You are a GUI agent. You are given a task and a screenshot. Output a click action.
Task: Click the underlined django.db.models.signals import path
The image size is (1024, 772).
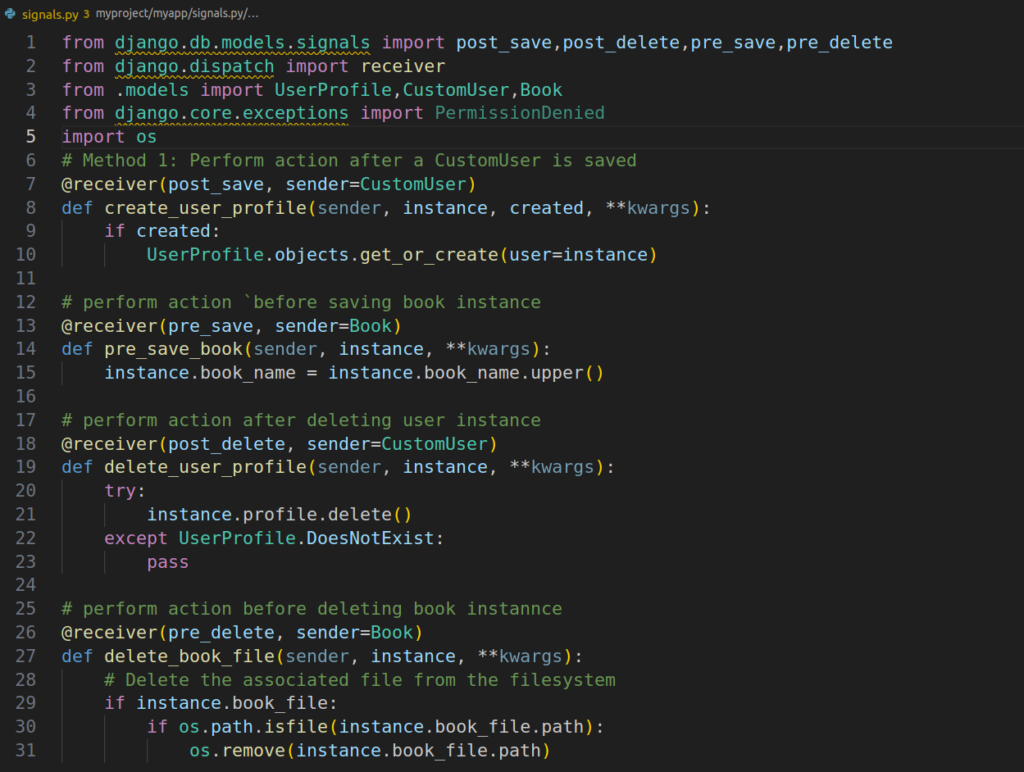[242, 43]
